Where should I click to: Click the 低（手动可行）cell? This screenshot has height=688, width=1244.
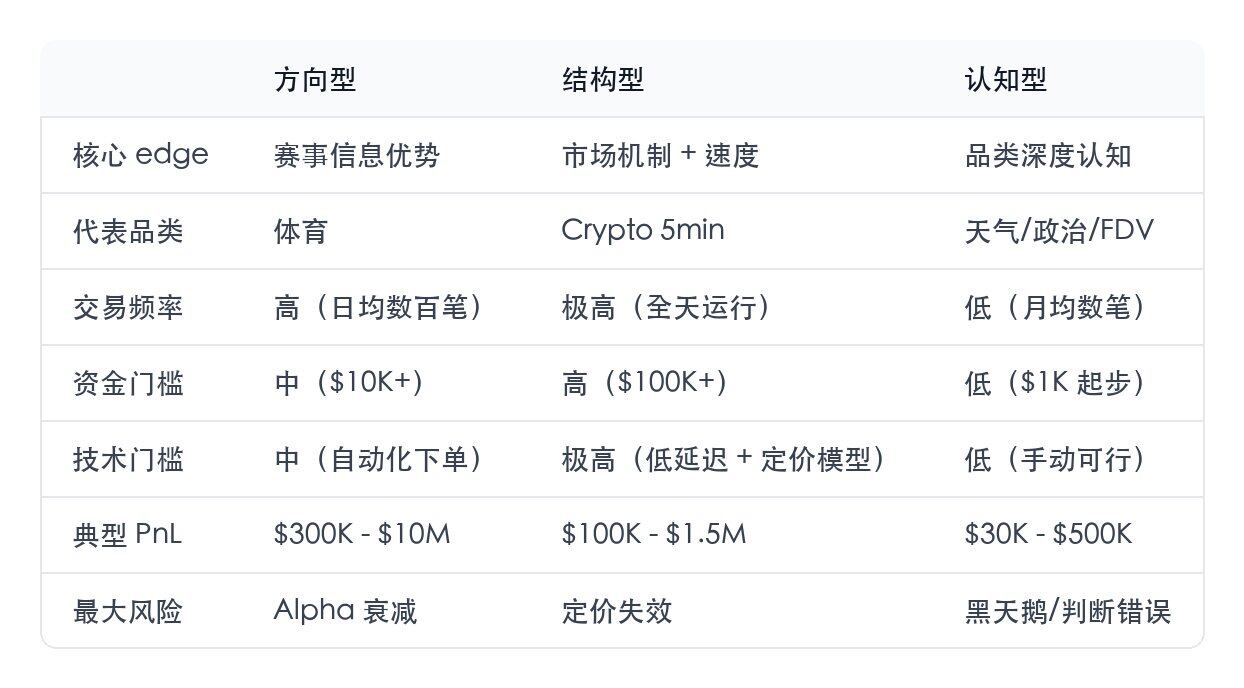[x=1055, y=459]
